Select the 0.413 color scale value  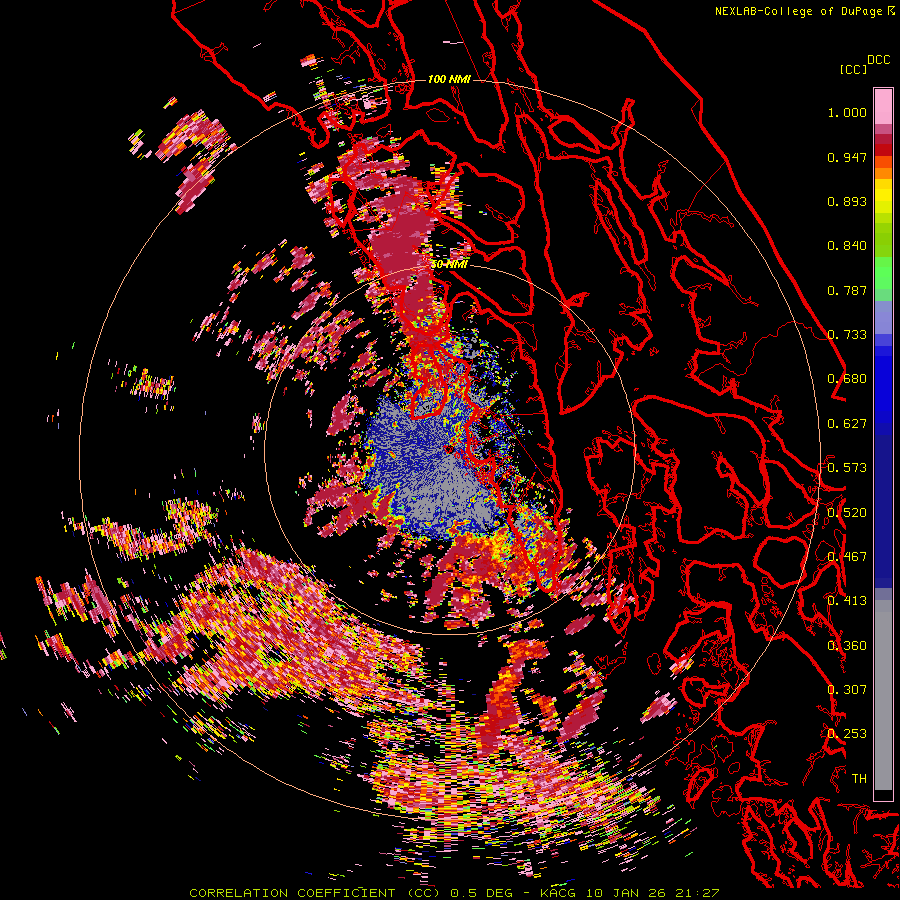(x=847, y=601)
